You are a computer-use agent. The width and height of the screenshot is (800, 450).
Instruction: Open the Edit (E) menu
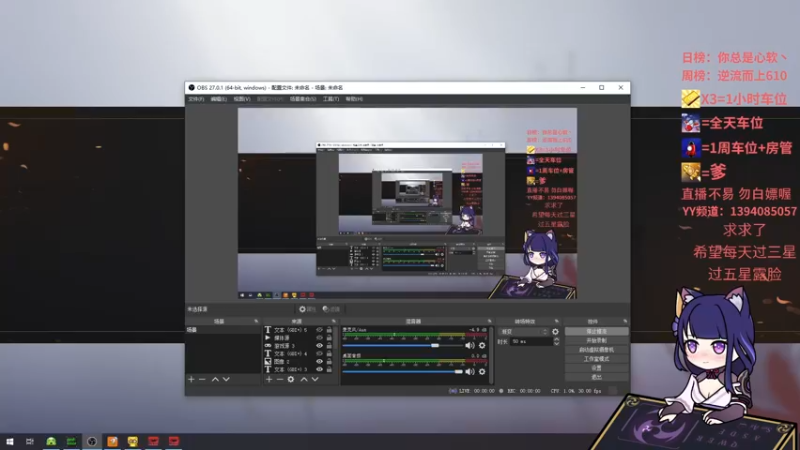(218, 99)
